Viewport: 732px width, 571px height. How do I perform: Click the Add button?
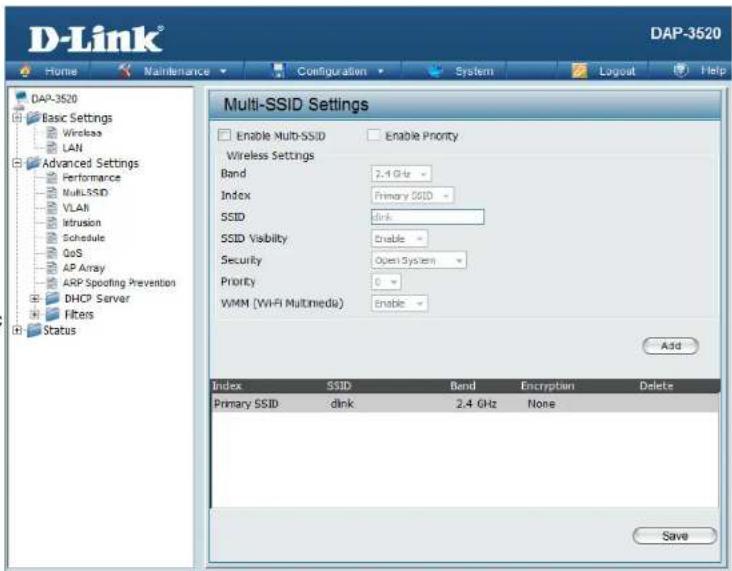670,346
